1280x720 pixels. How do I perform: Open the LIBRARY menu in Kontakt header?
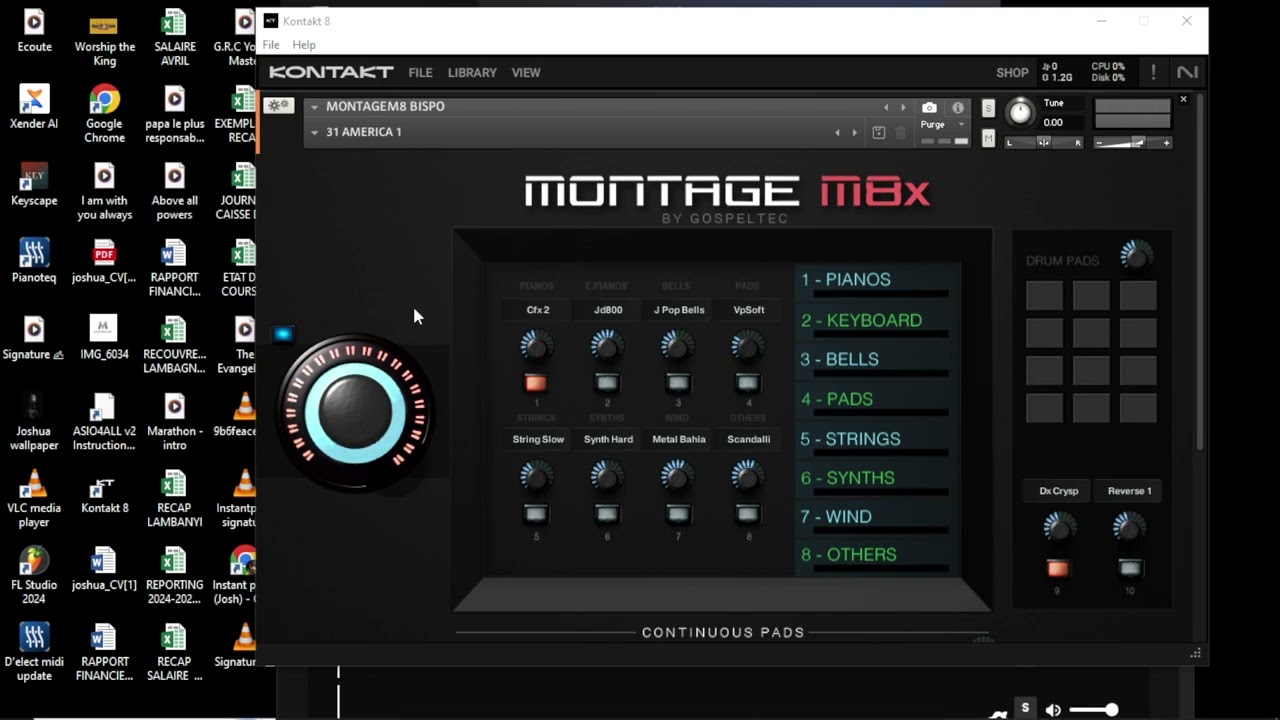472,73
